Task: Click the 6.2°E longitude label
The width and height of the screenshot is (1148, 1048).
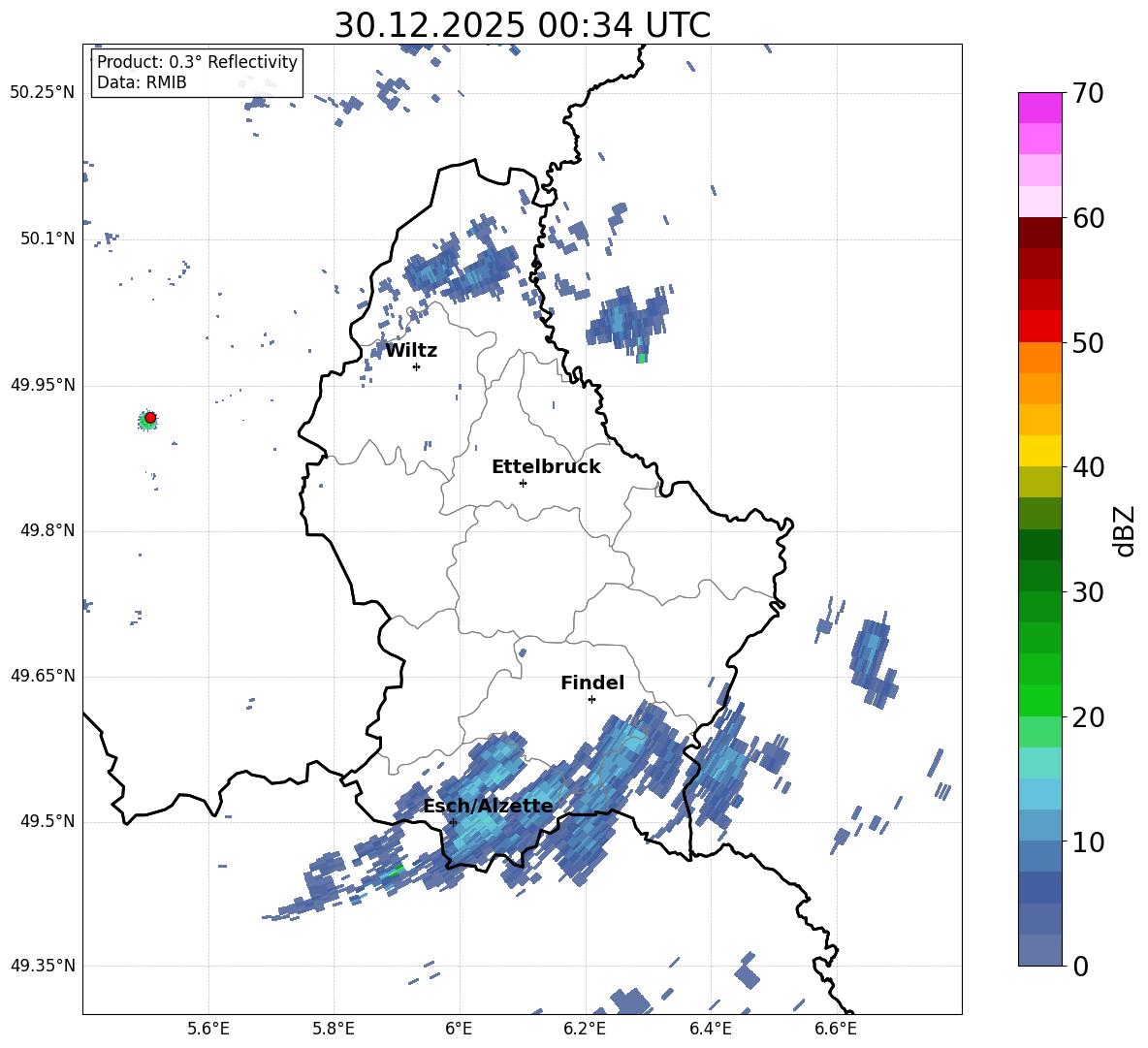Action: (x=585, y=1029)
